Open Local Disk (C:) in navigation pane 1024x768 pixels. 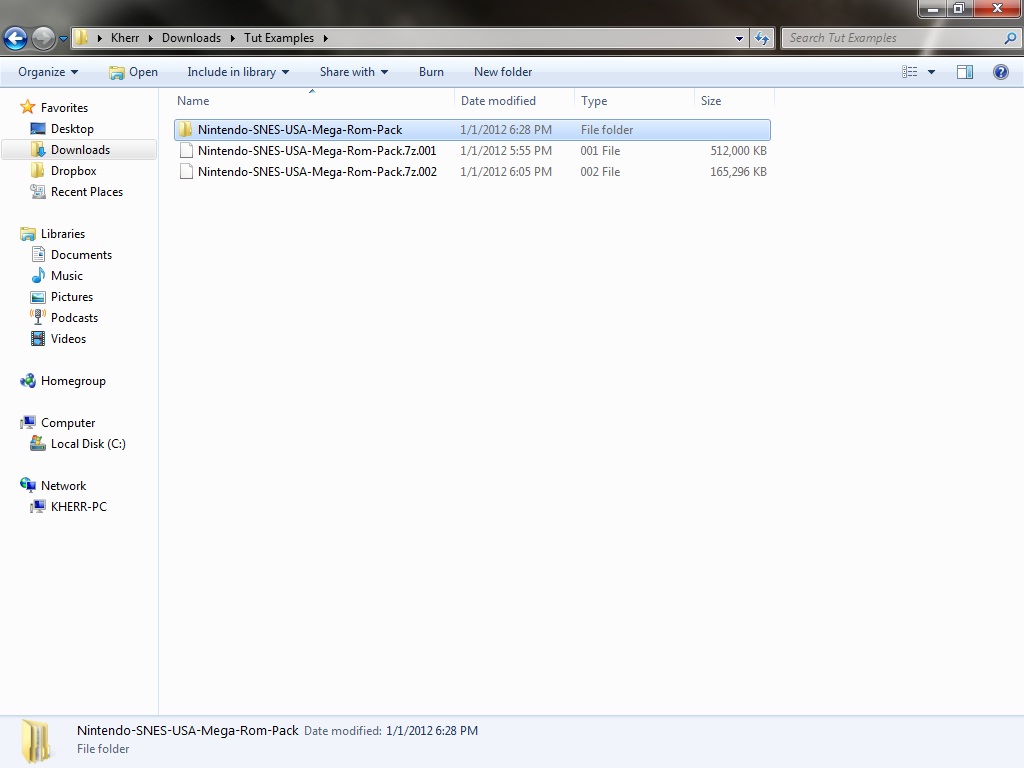click(87, 444)
